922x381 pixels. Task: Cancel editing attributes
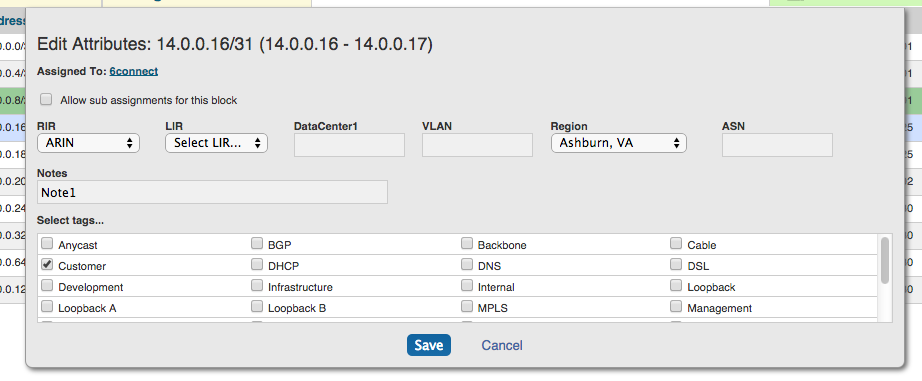pos(502,345)
